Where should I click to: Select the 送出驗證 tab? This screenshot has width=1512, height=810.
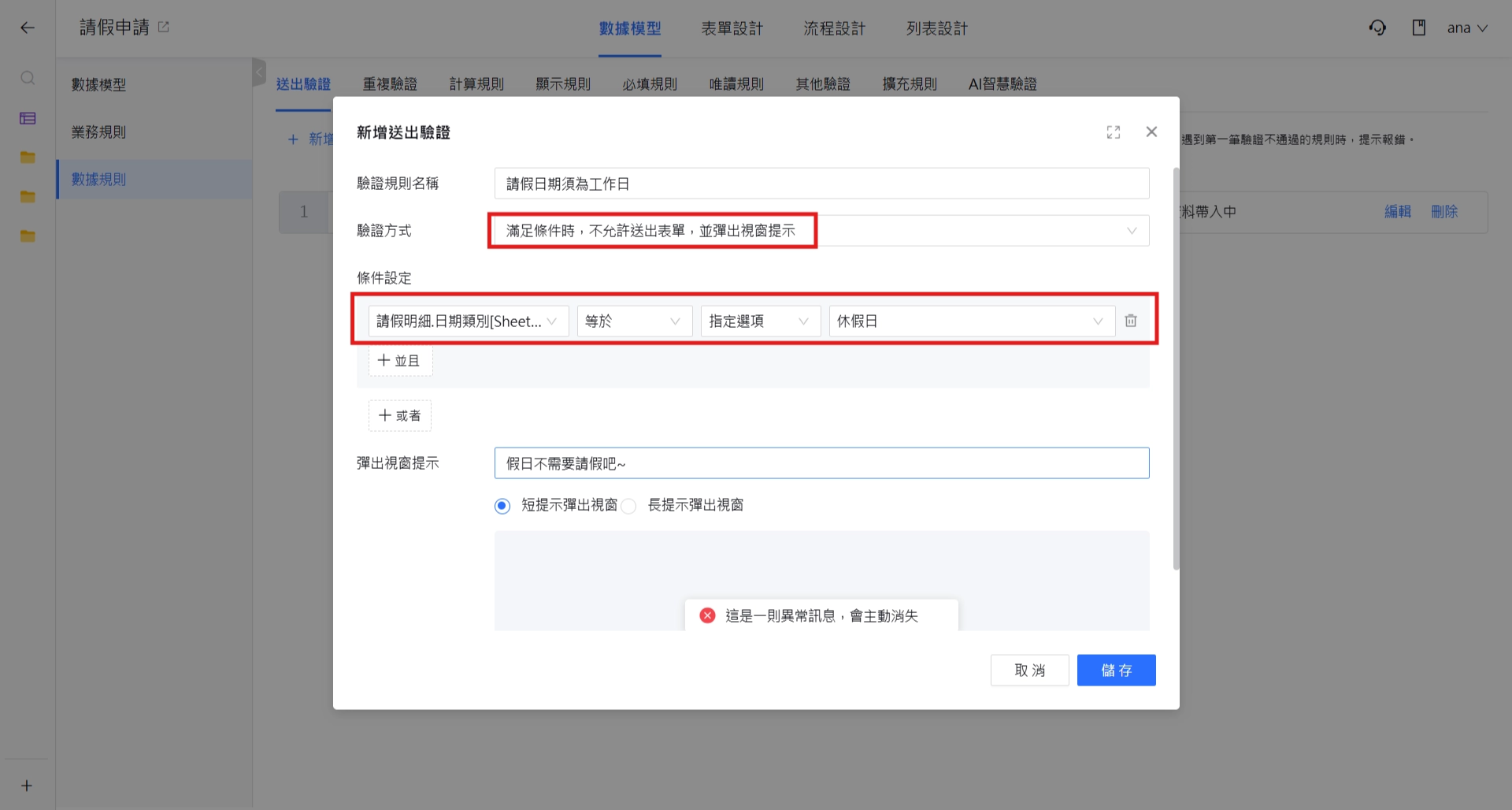coord(303,84)
